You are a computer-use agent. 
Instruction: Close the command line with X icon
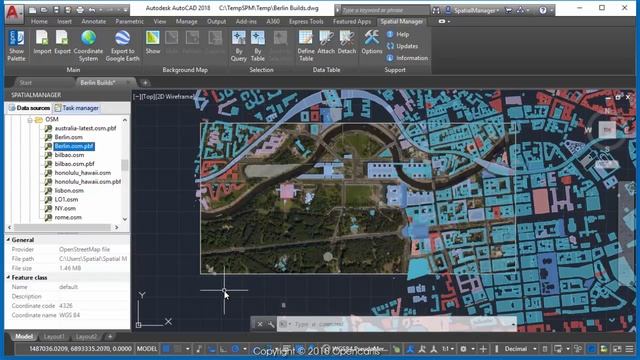coord(260,324)
